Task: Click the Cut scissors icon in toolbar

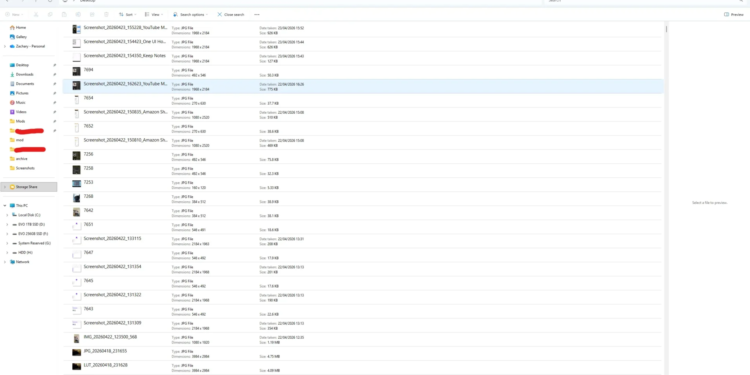Action: (36, 15)
